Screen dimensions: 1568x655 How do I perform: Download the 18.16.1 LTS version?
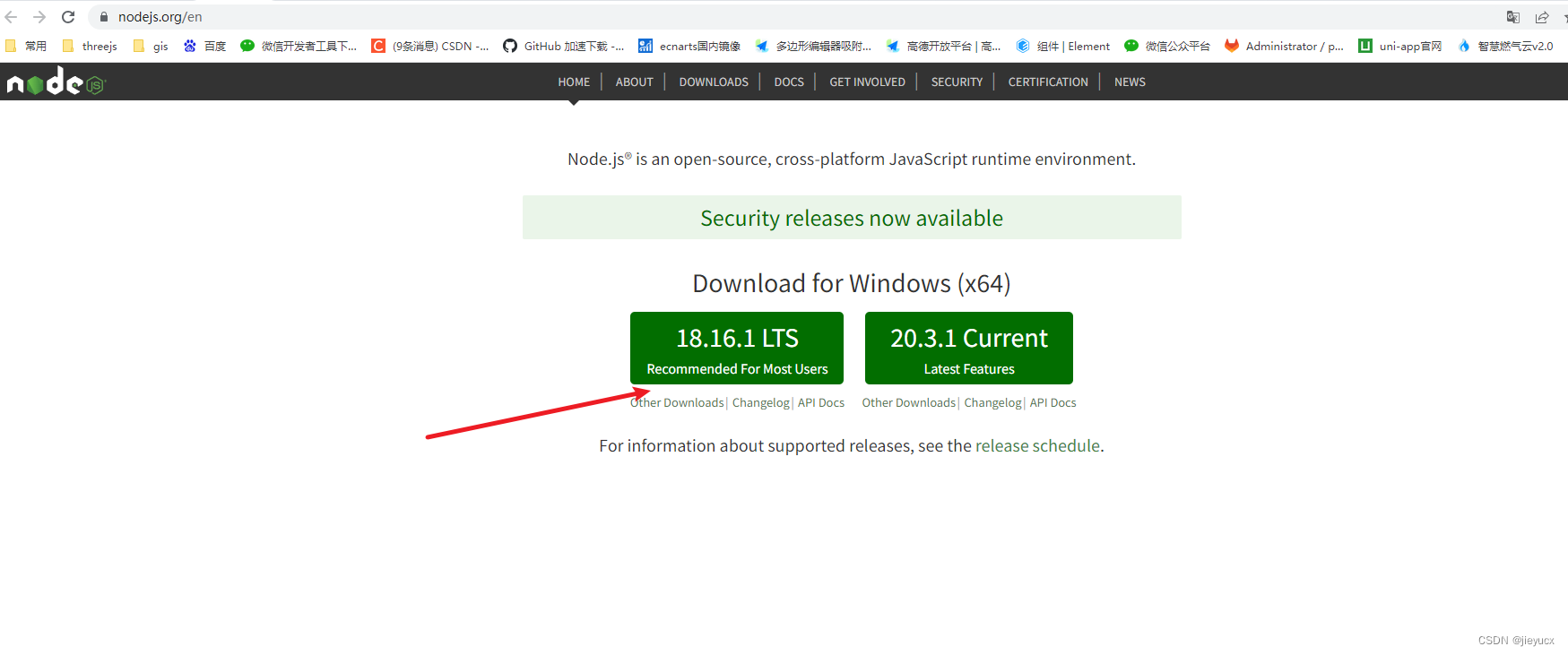pos(737,348)
